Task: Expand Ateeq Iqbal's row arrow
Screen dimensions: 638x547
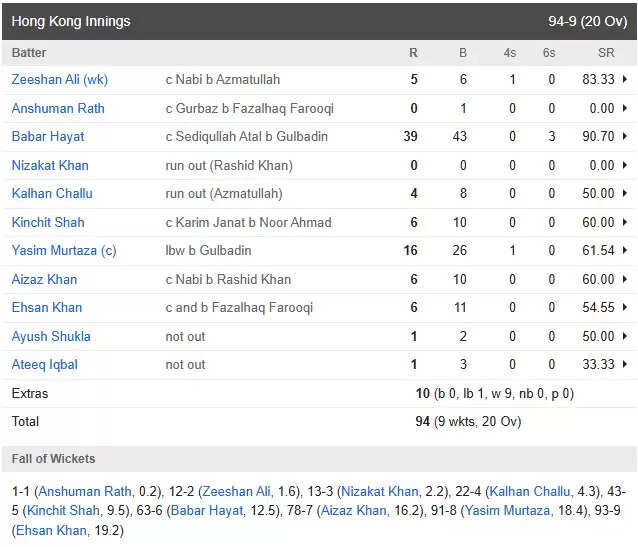Action: point(625,364)
